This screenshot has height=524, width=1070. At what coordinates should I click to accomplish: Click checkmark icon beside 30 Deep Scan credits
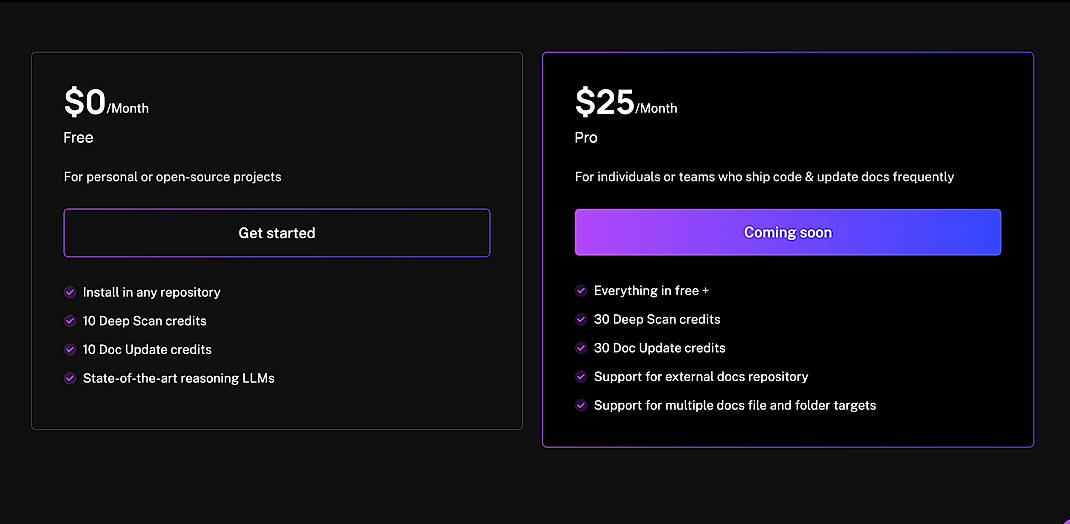coord(581,319)
